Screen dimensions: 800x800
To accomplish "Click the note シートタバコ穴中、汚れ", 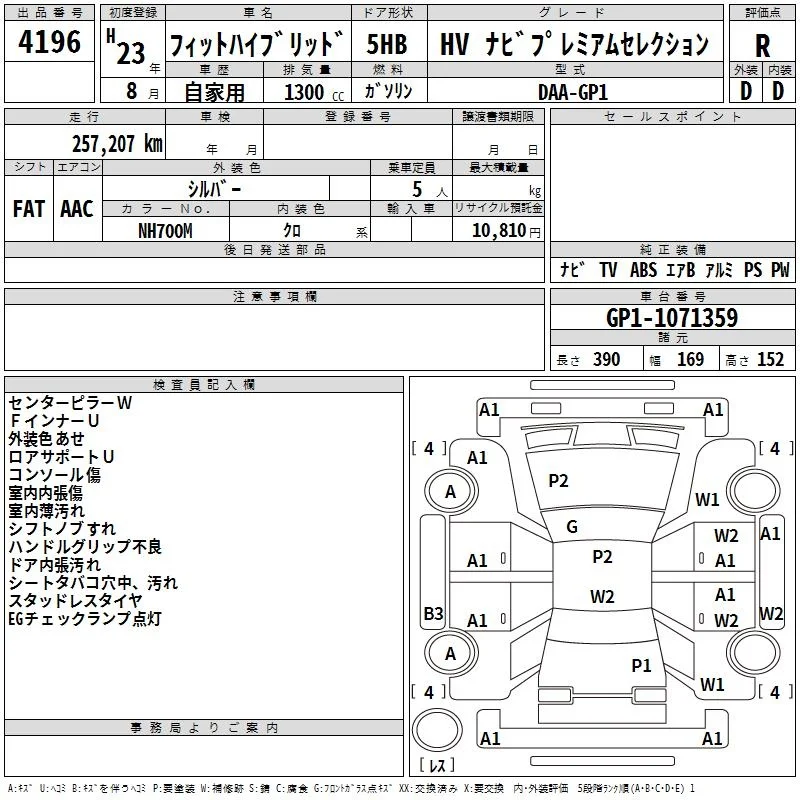I will pos(93,583).
